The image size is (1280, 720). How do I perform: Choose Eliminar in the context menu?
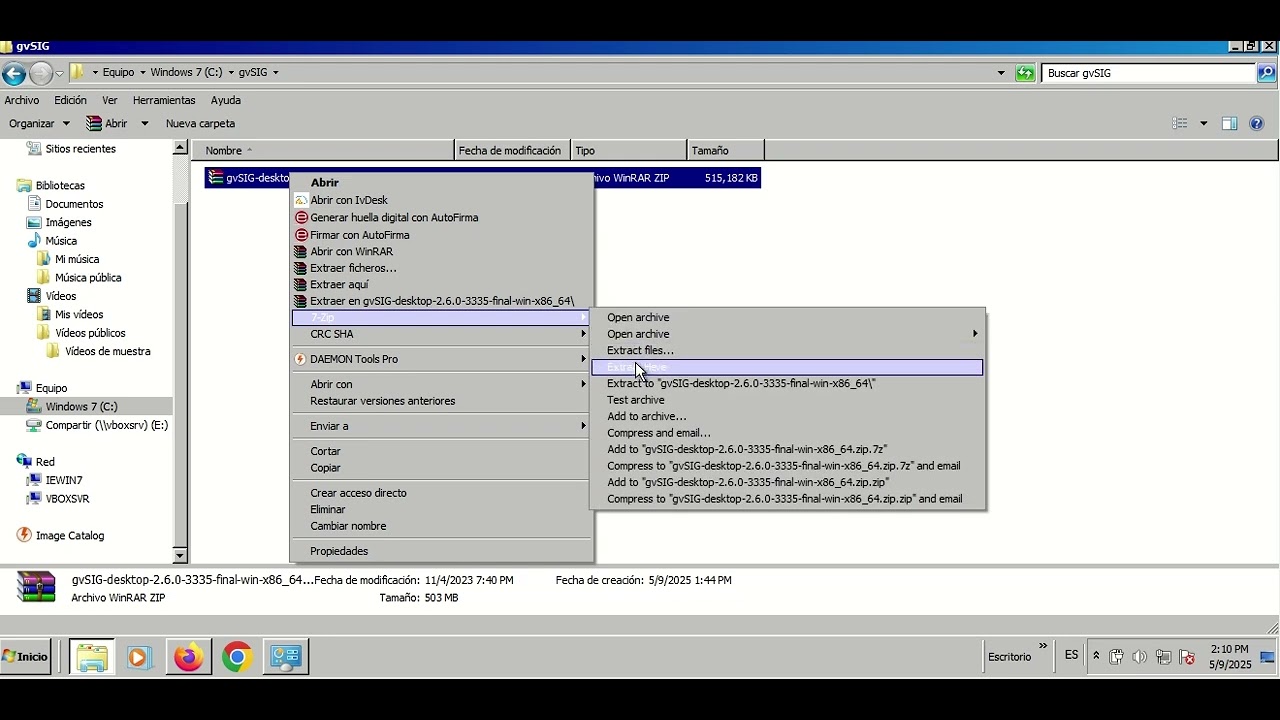point(441,509)
